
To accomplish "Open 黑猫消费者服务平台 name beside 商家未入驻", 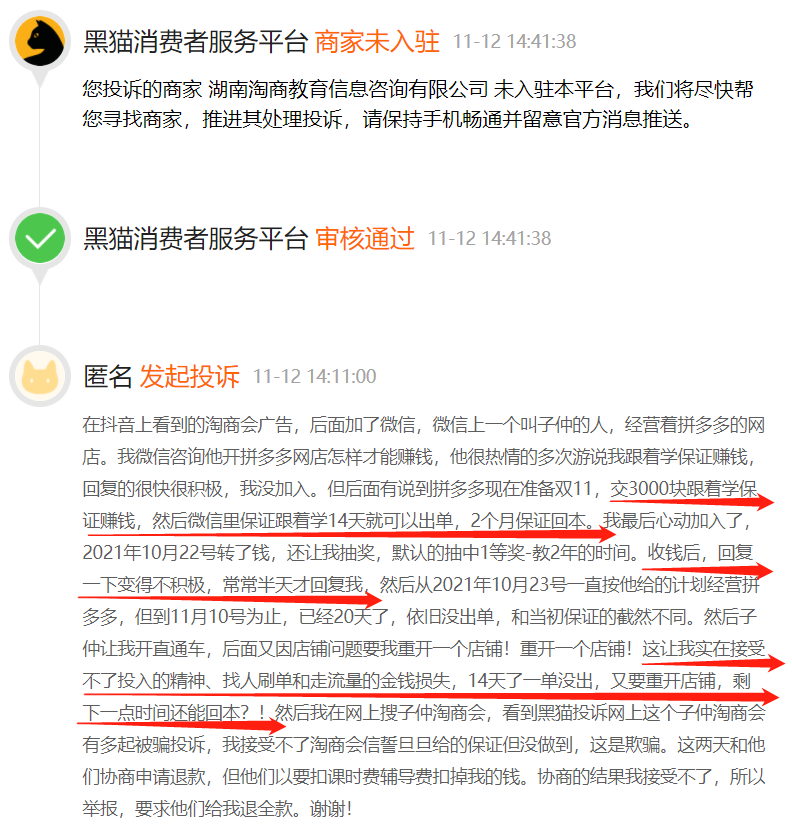I will point(195,41).
